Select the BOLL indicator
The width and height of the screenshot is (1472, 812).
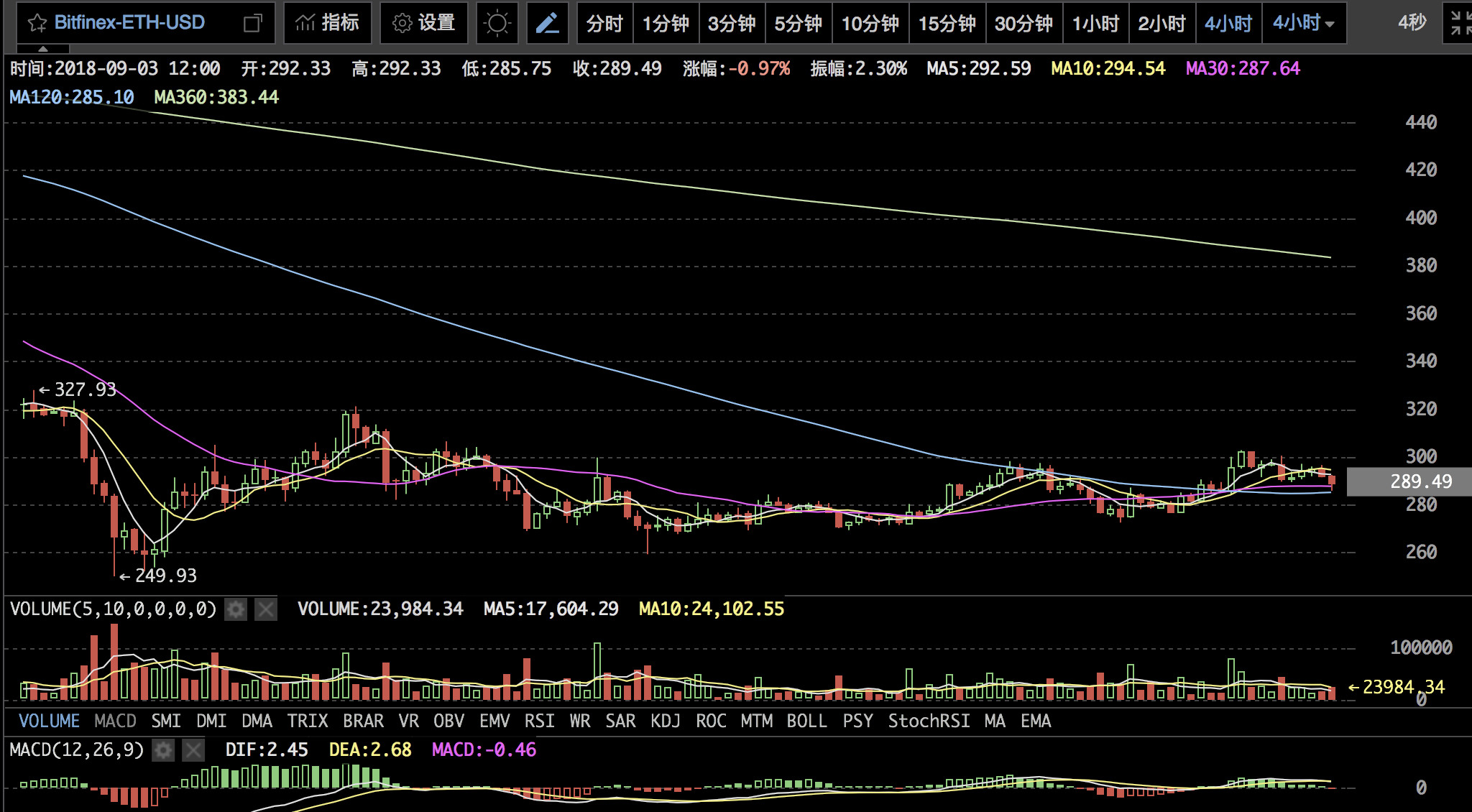click(x=807, y=721)
